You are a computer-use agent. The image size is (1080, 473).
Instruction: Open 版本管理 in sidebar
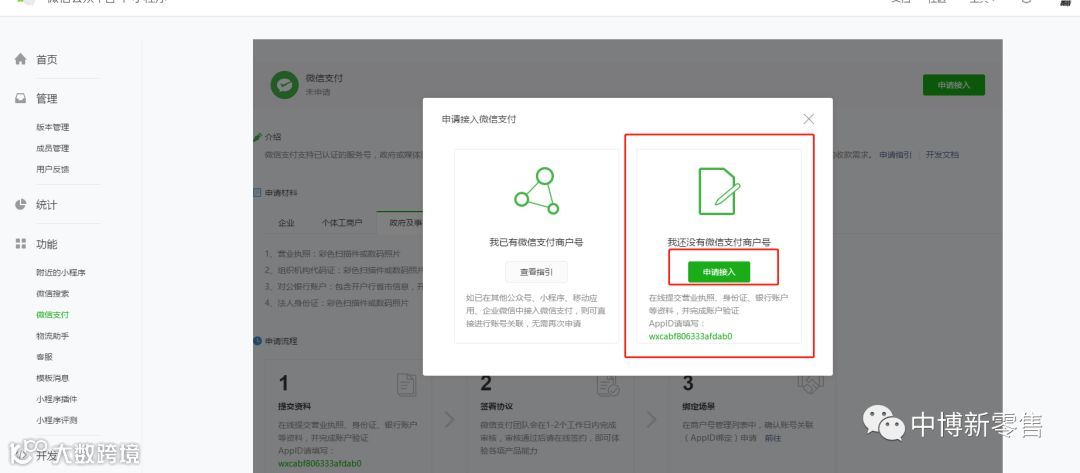click(x=52, y=127)
